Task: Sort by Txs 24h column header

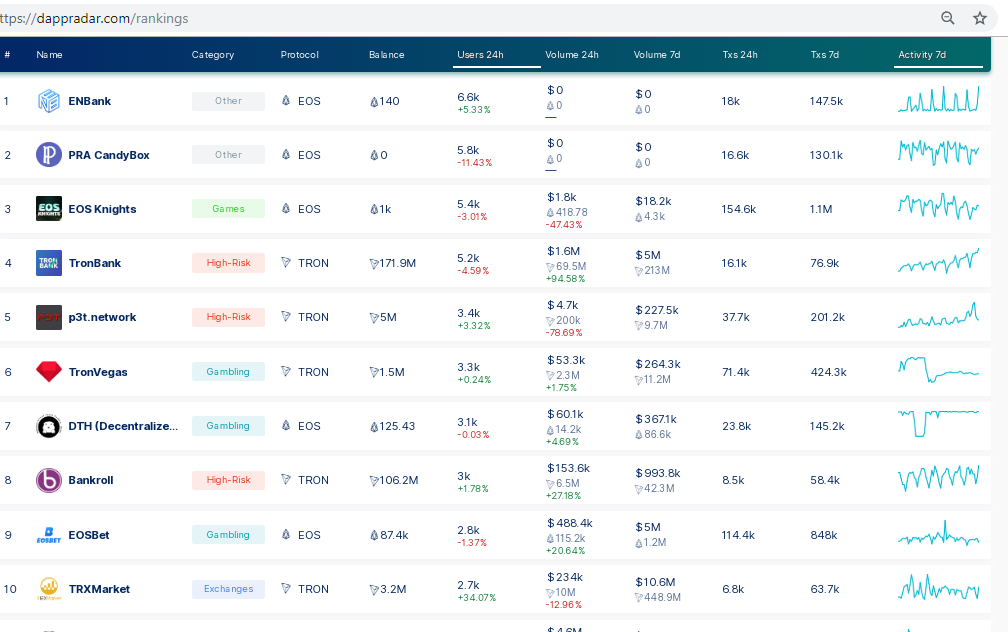Action: [x=740, y=55]
